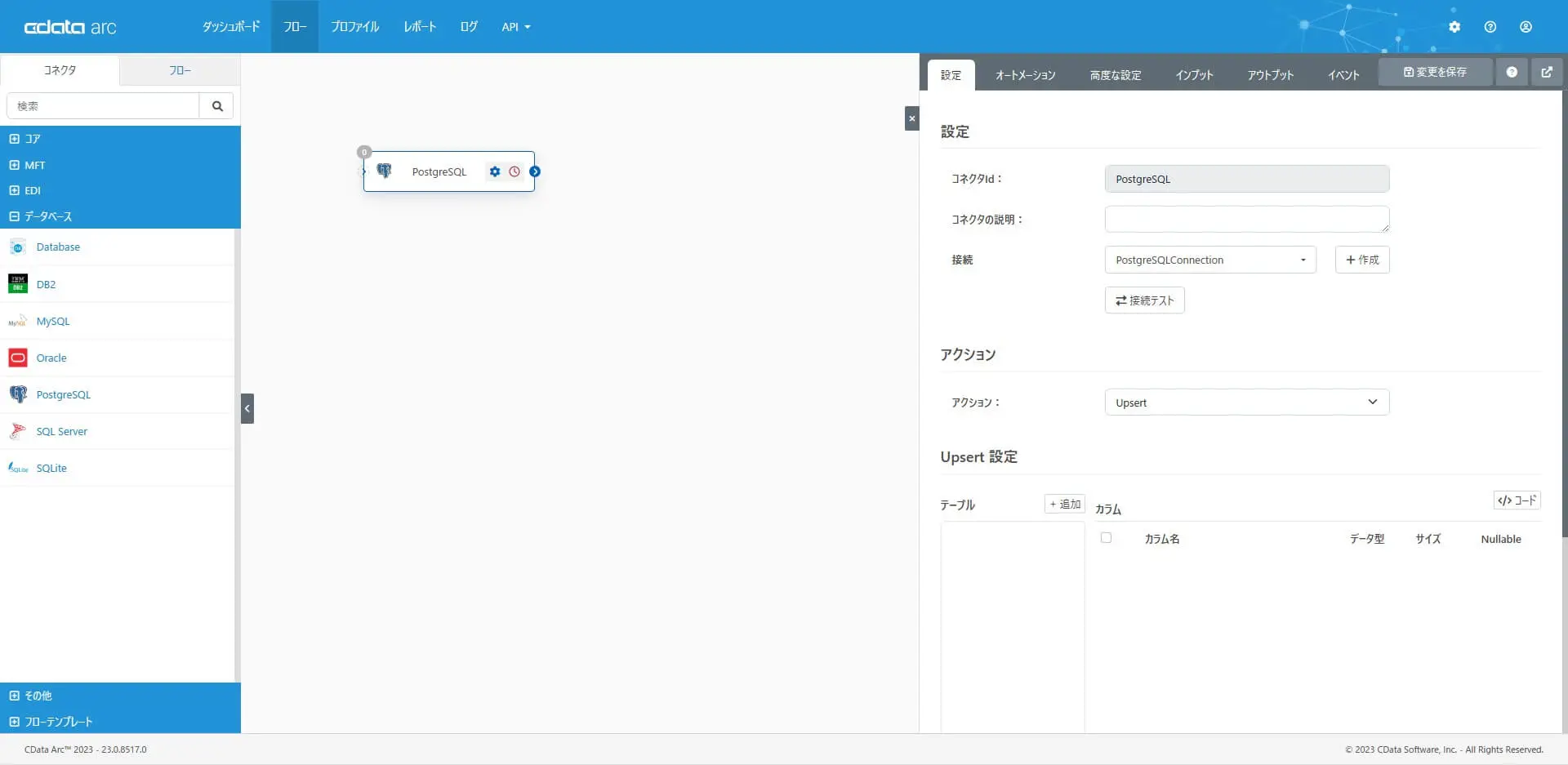Select the Database connector icon
The width and height of the screenshot is (1568, 765).
coord(18,247)
